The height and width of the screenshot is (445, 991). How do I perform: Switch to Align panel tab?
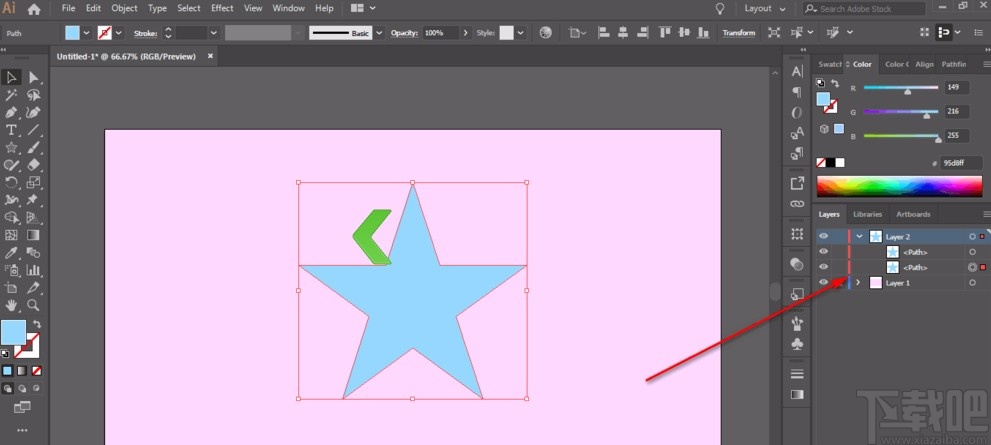(924, 64)
